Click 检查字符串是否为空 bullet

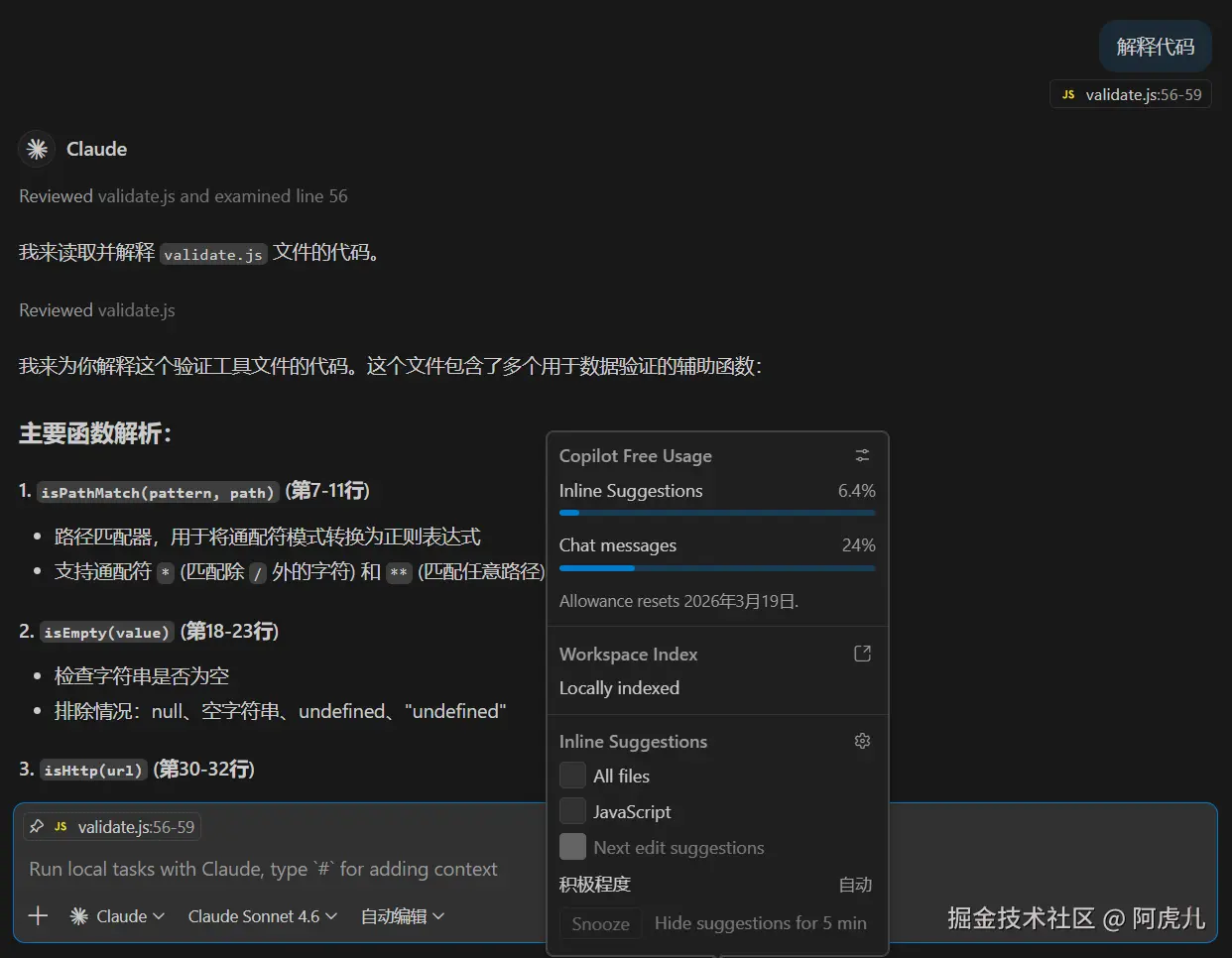tap(142, 676)
